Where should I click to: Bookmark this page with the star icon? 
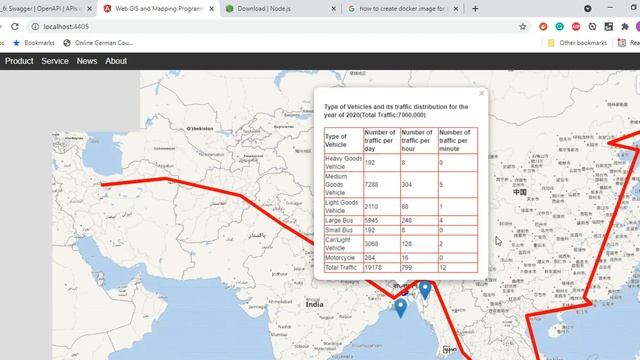(x=522, y=27)
